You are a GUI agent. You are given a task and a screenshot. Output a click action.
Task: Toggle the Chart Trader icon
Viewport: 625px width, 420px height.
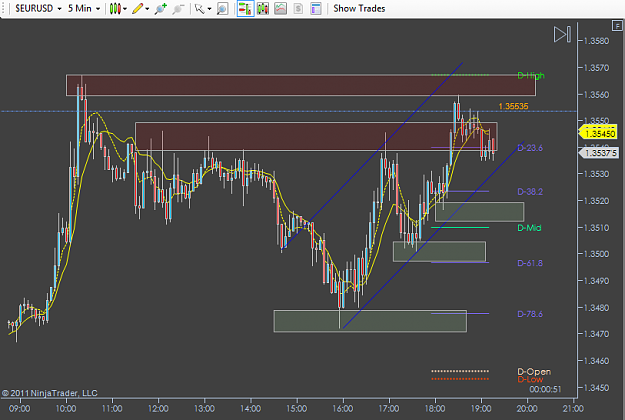245,8
